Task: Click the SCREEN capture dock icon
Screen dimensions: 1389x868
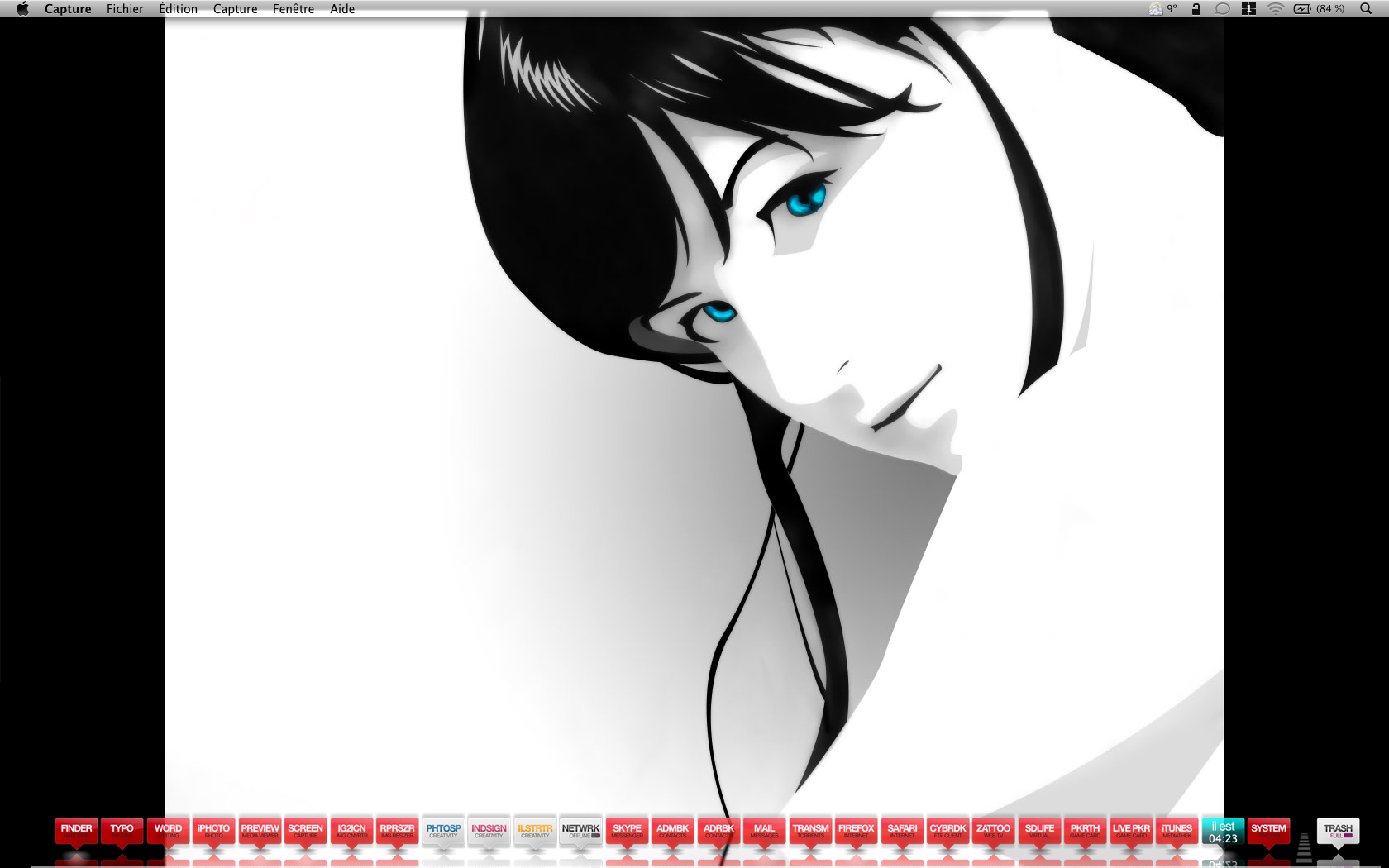Action: (x=305, y=831)
